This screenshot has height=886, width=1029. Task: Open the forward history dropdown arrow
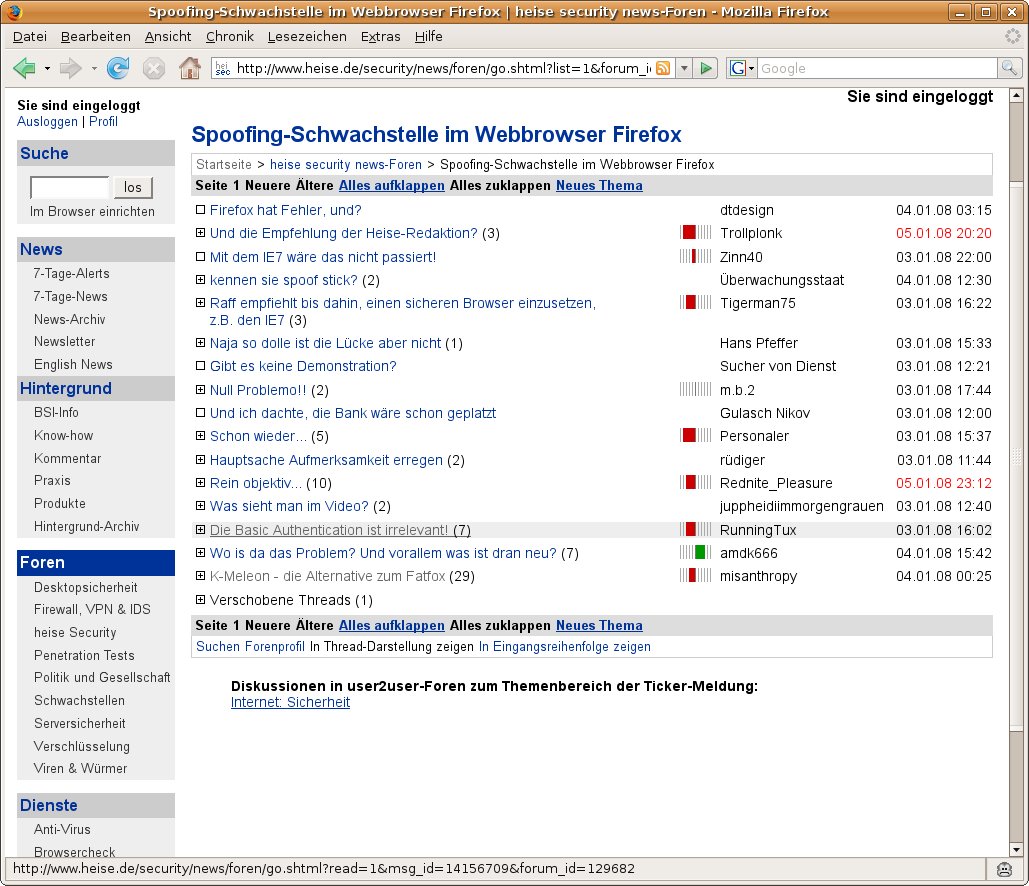[x=94, y=68]
